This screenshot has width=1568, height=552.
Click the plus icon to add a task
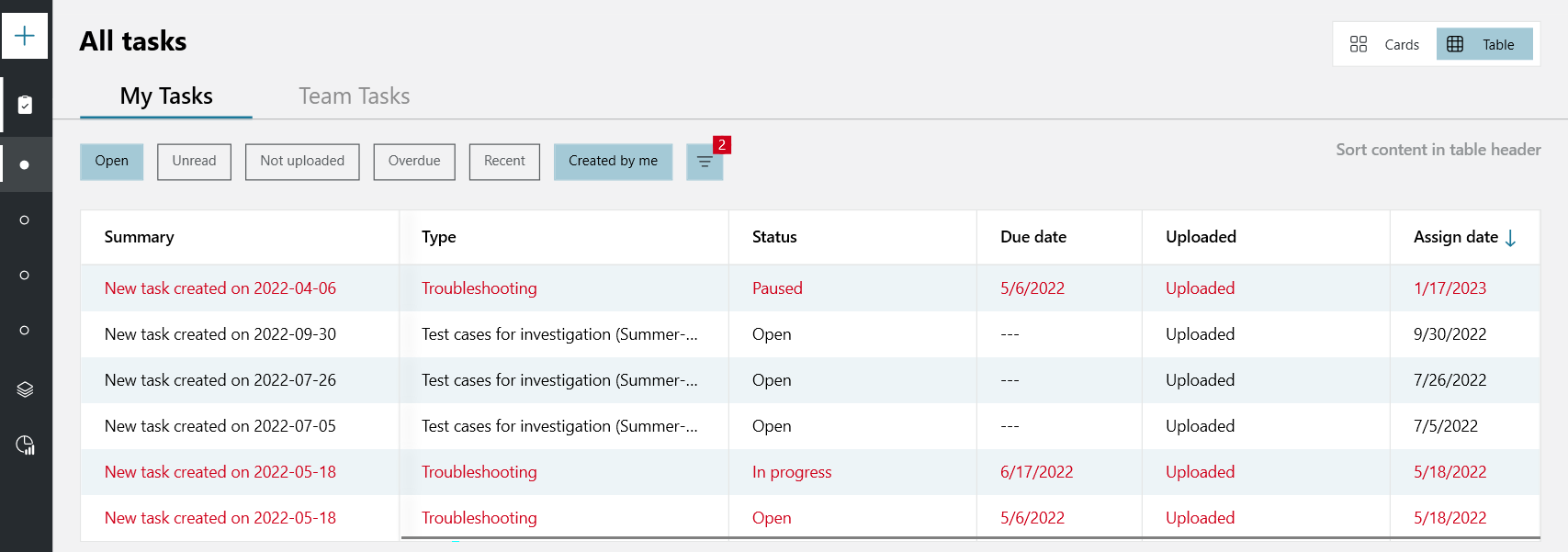[x=25, y=36]
